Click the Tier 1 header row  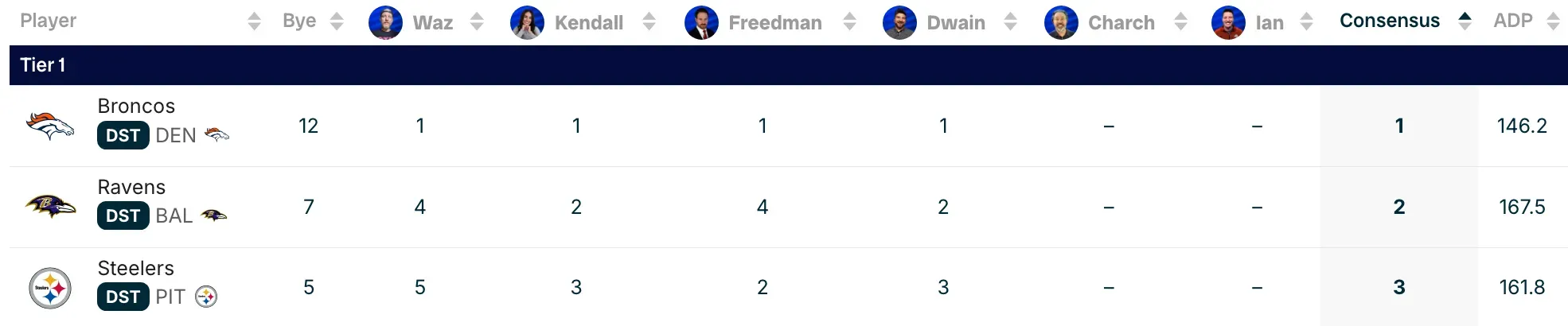coord(788,65)
